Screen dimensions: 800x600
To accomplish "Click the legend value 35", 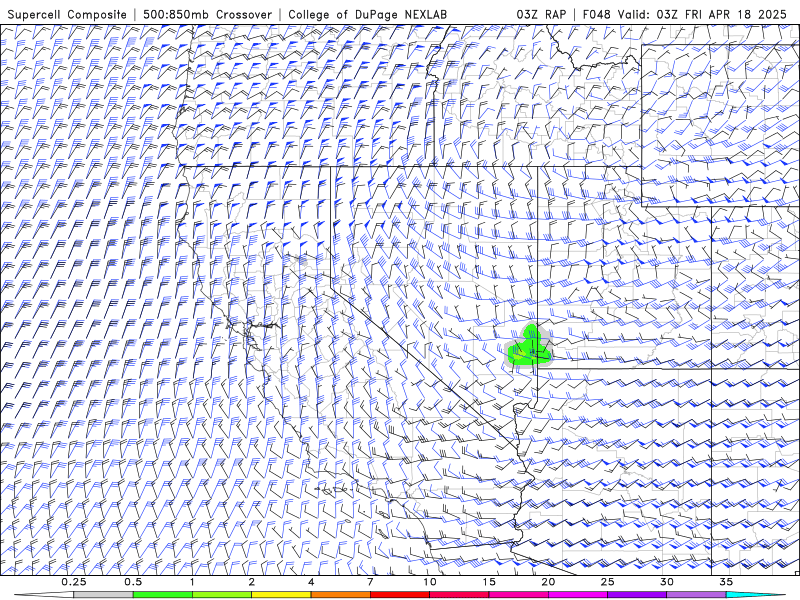I will [x=726, y=582].
